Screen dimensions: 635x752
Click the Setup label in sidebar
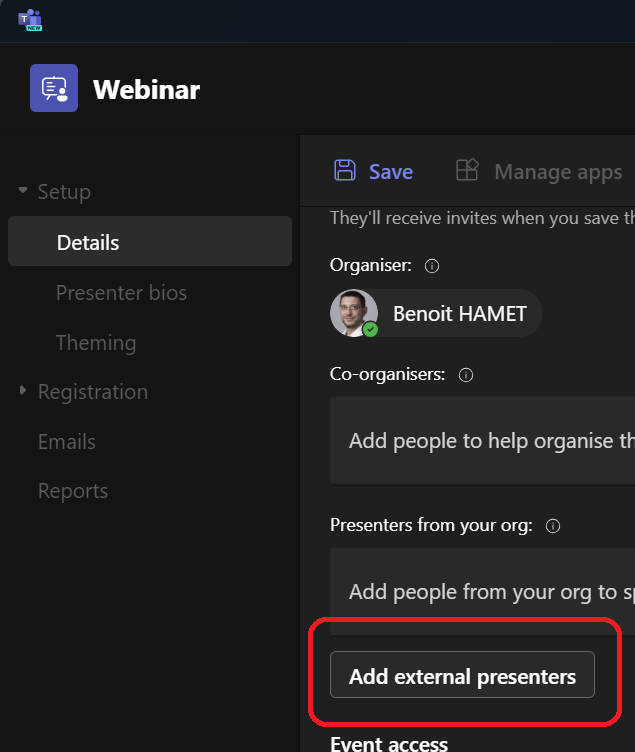click(64, 192)
